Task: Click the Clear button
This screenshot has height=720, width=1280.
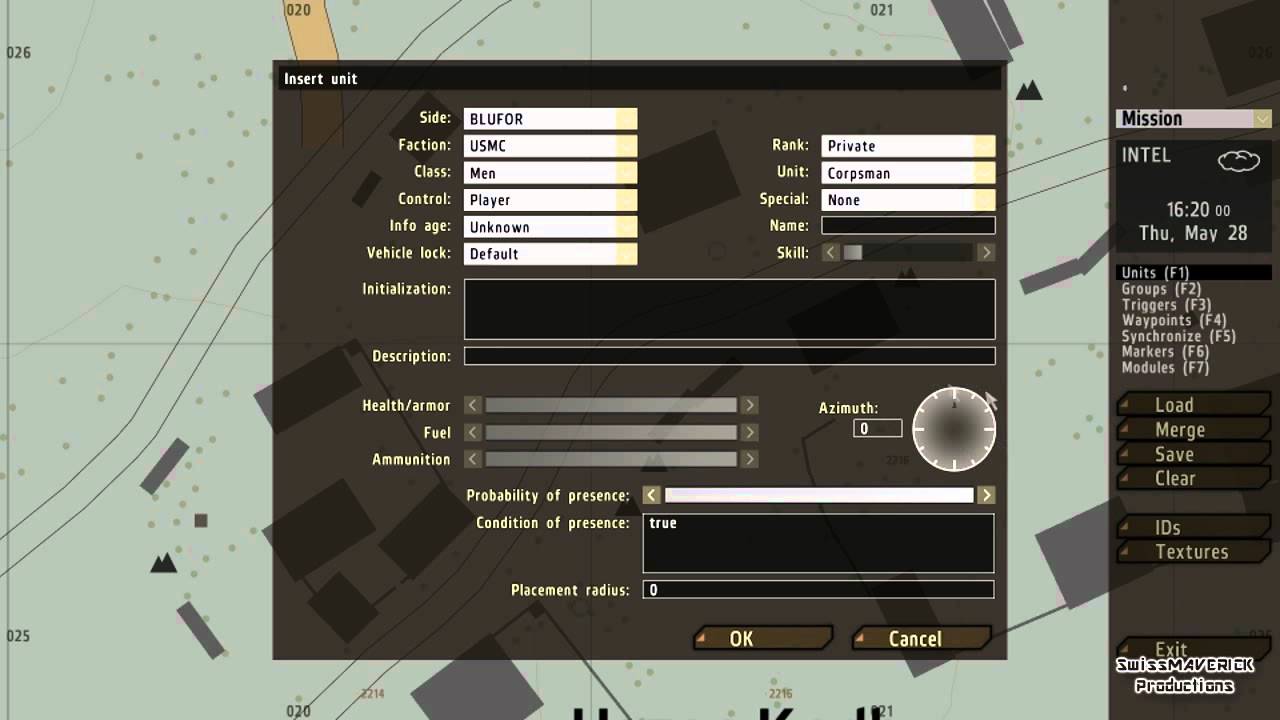Action: pyautogui.click(x=1194, y=478)
